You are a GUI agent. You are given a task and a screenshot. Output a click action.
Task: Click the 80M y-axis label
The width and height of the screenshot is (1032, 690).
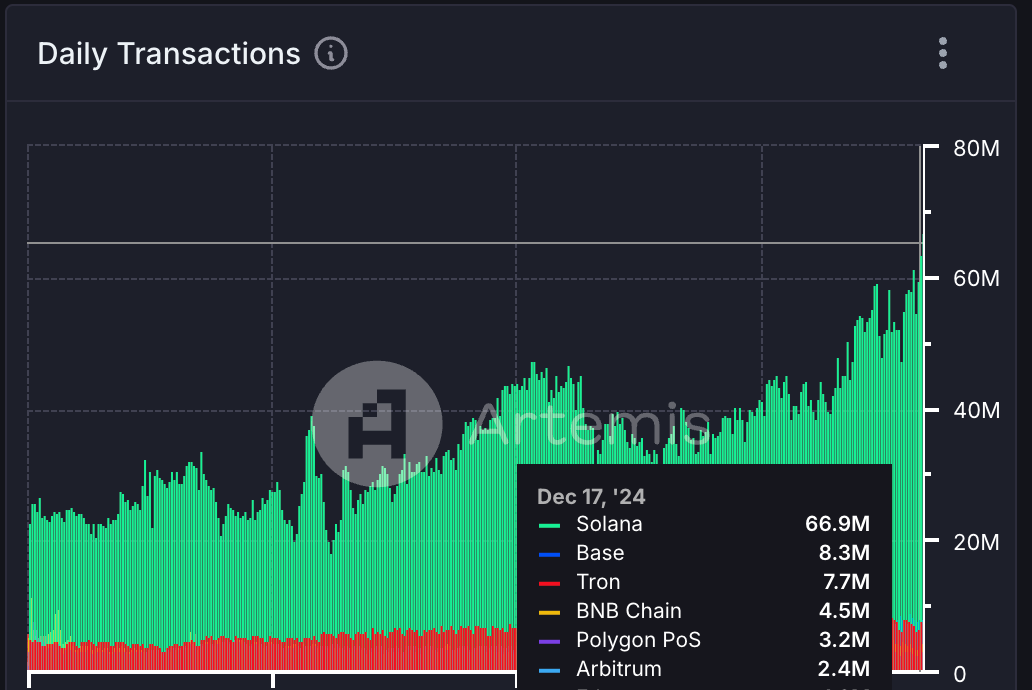click(x=976, y=149)
